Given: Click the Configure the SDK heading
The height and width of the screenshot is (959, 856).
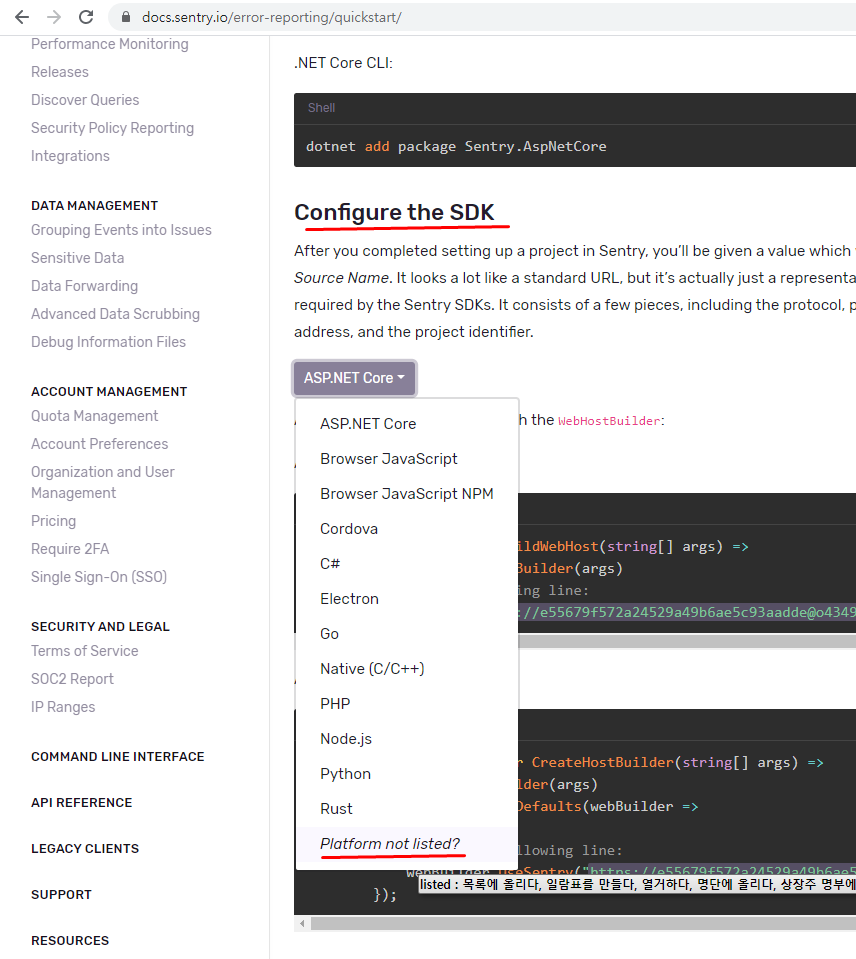Looking at the screenshot, I should (394, 212).
